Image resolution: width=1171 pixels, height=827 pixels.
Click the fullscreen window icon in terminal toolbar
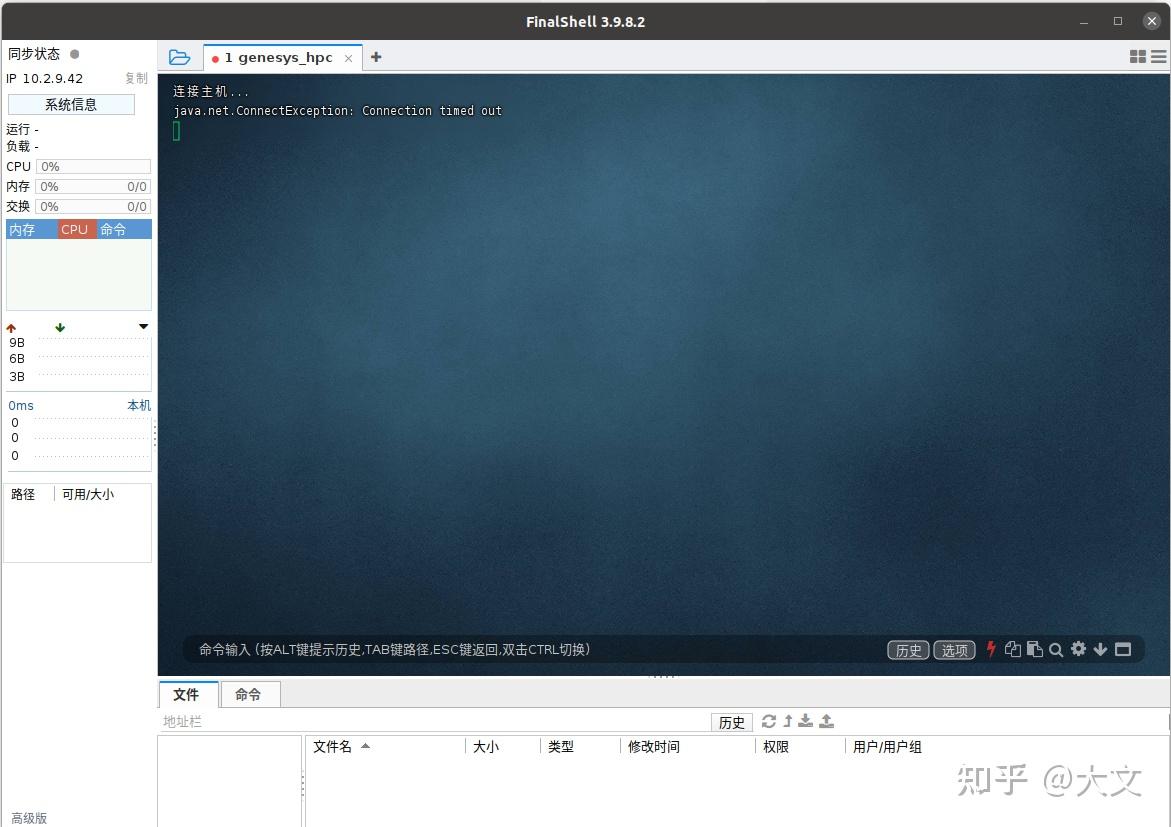tap(1122, 649)
